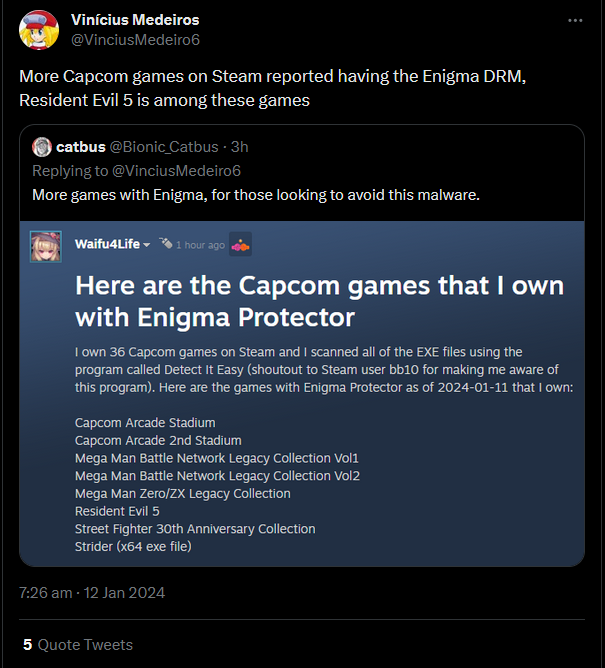Image resolution: width=605 pixels, height=668 pixels.
Task: Open the catbus display name
Action: pos(75,147)
